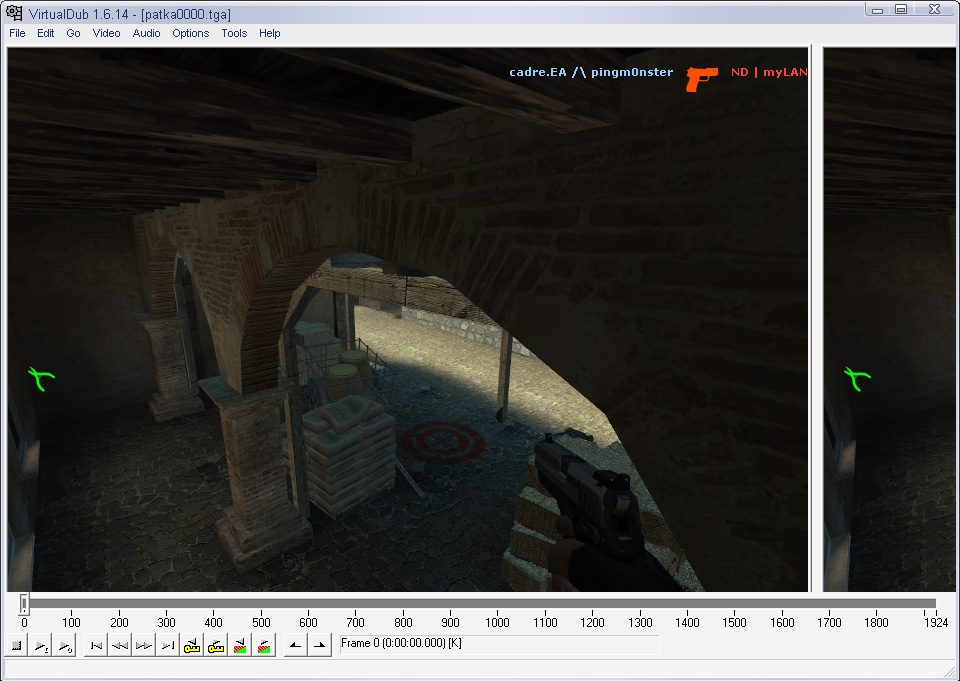This screenshot has height=681, width=960.
Task: Click the timeline label 800
Action: point(403,623)
